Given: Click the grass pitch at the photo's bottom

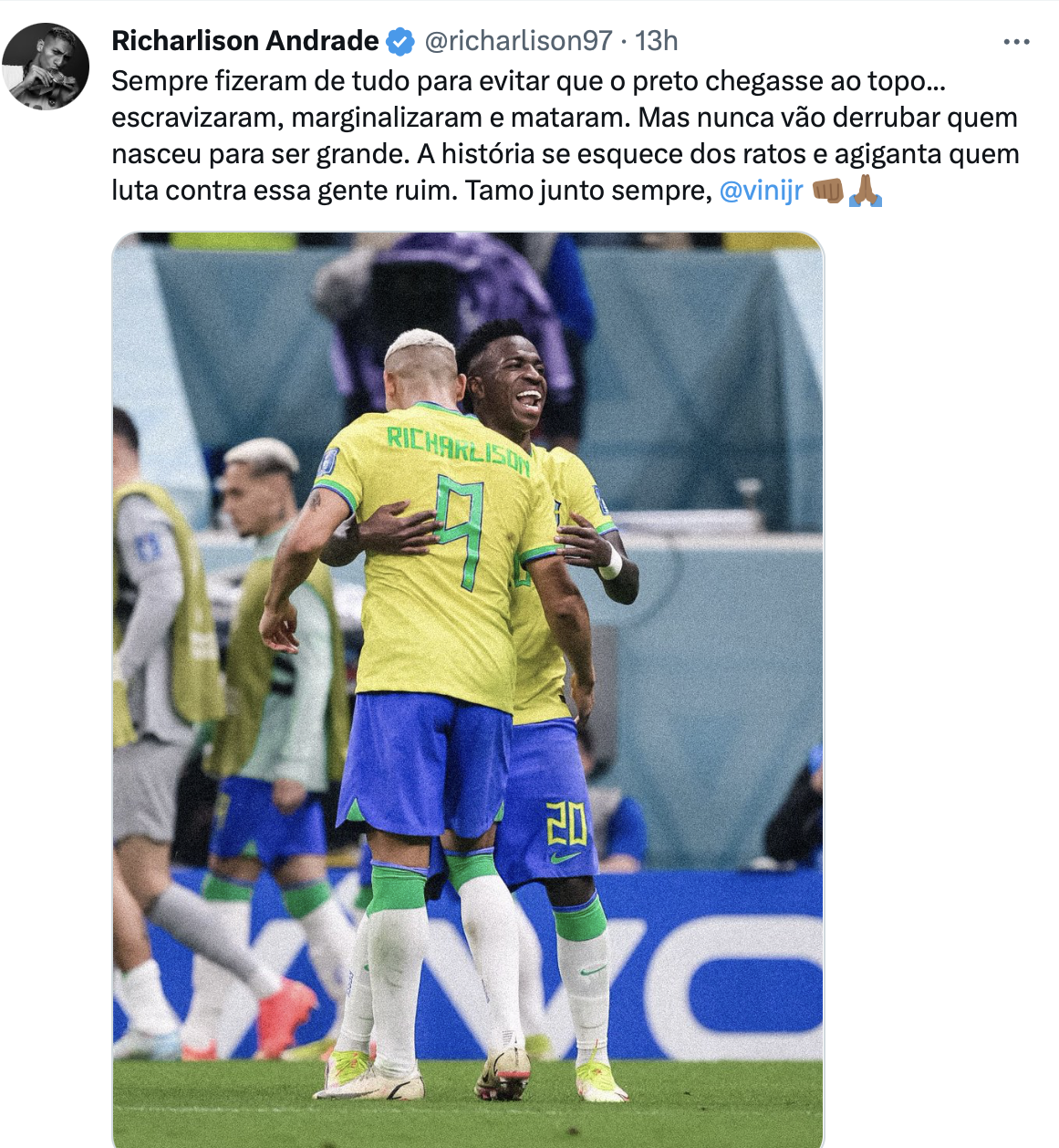Looking at the screenshot, I should 468,1104.
